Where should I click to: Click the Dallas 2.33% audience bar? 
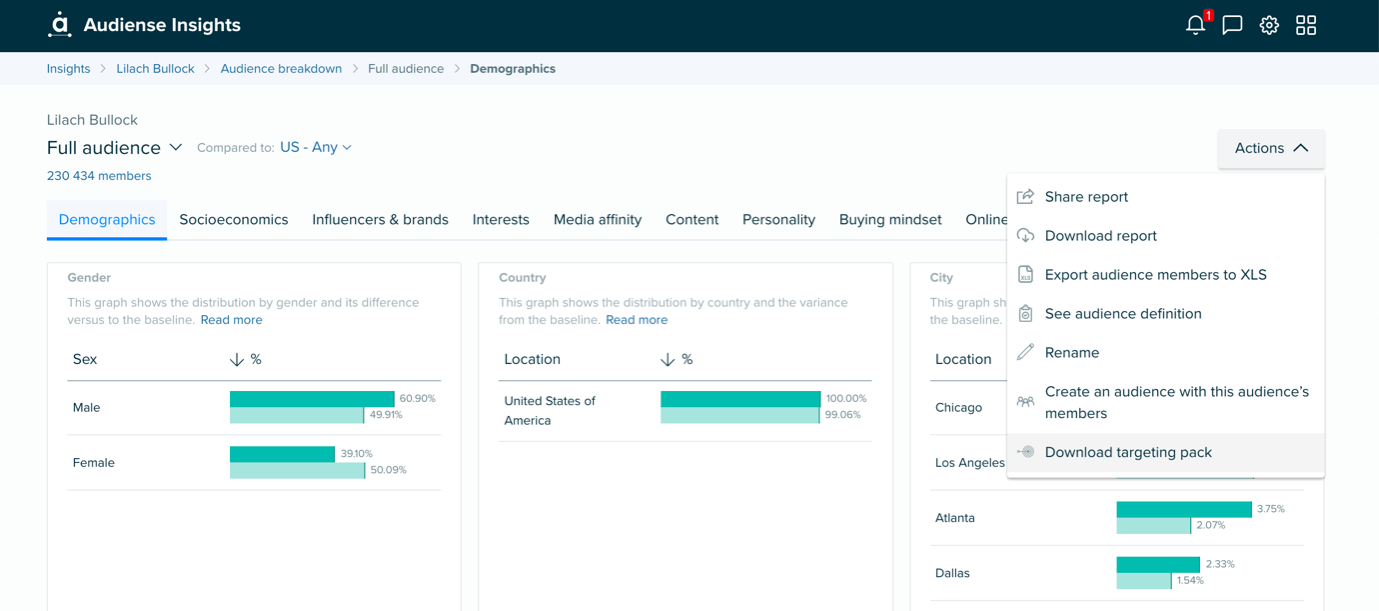coord(1158,565)
